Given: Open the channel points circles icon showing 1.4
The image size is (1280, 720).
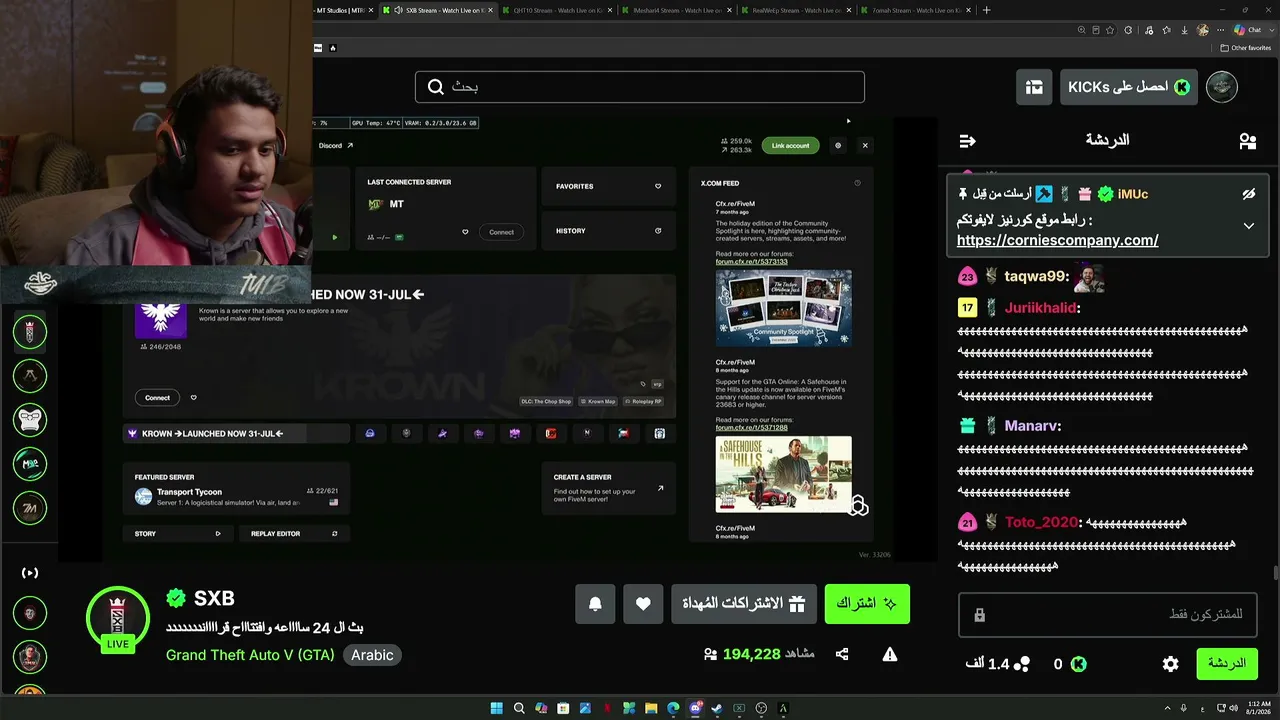Looking at the screenshot, I should pyautogui.click(x=1021, y=664).
